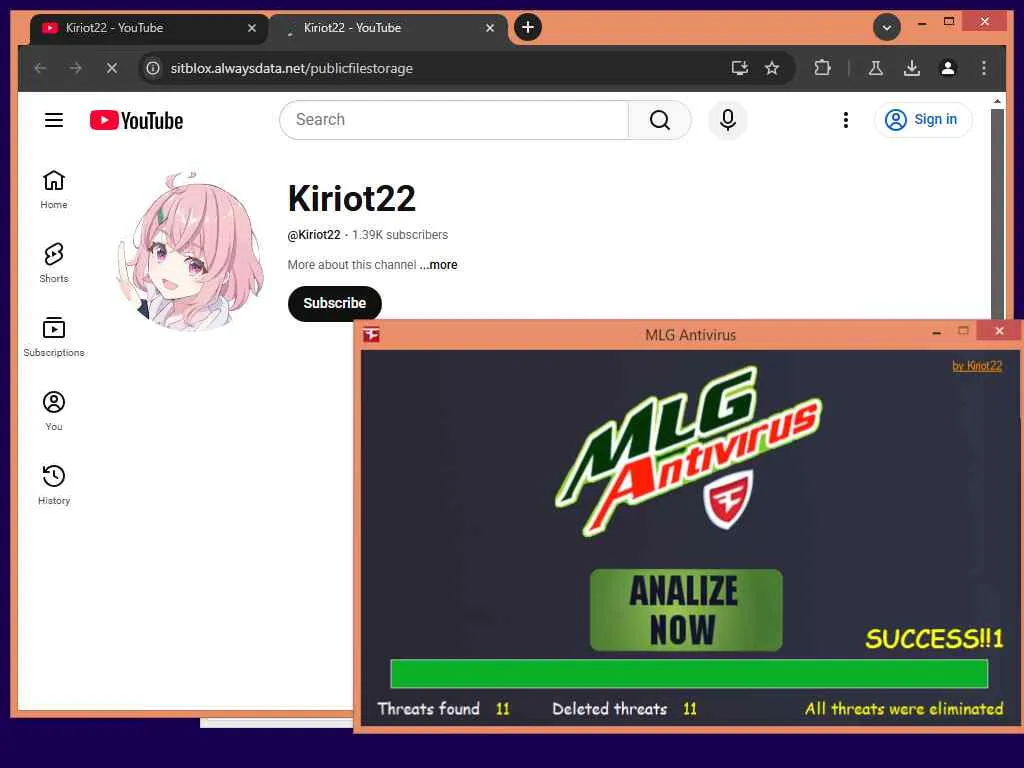Click the YouTube logo

coord(136,120)
